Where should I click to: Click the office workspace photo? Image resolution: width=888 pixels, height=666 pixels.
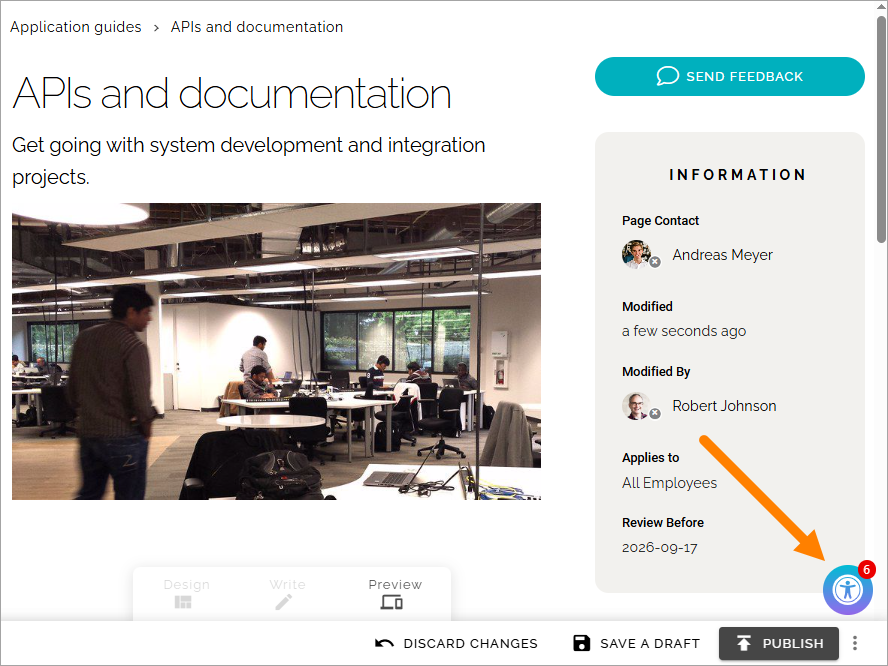(276, 352)
